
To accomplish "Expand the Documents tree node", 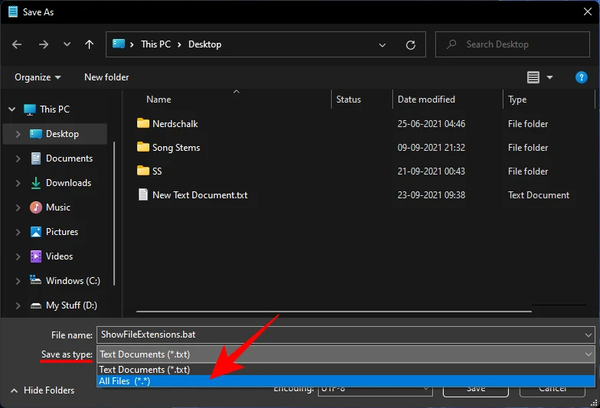I will point(18,158).
